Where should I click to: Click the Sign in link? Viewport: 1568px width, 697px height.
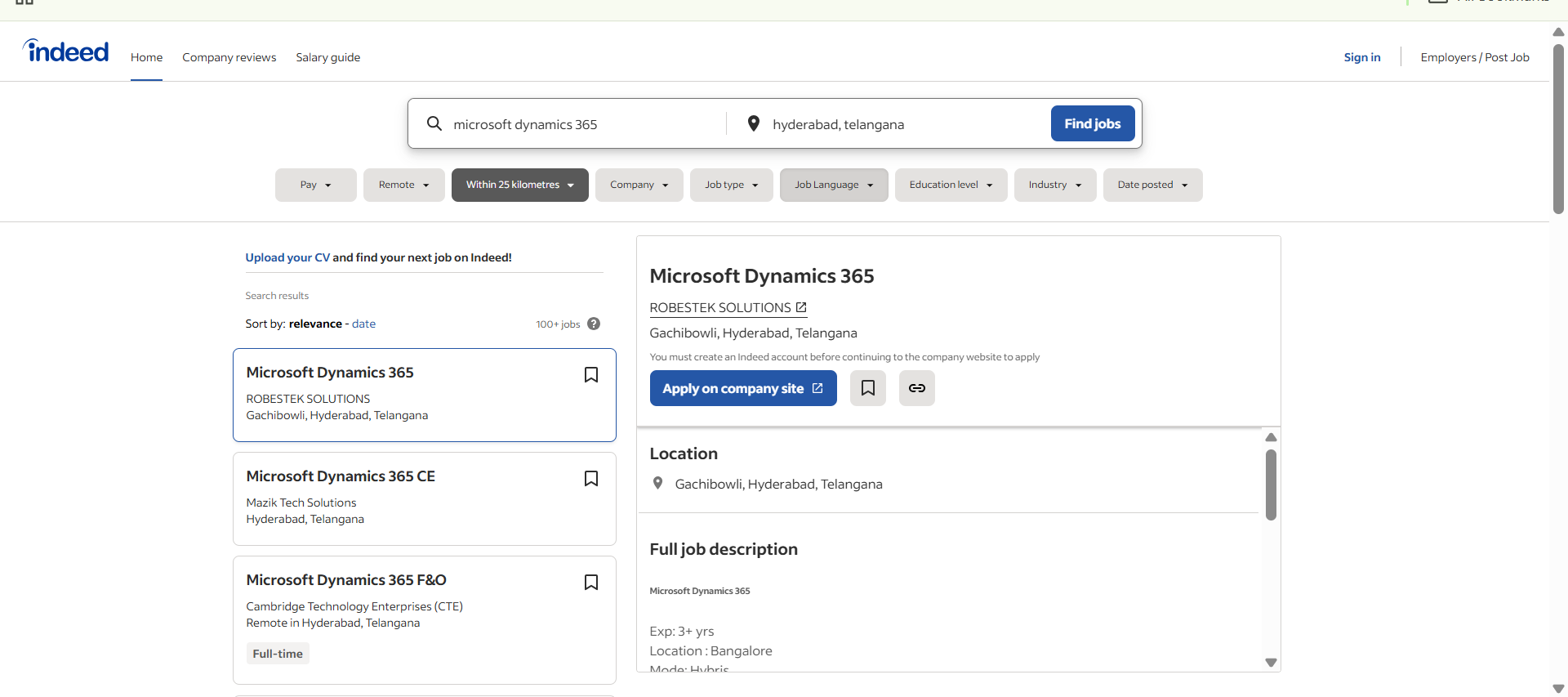coord(1362,57)
